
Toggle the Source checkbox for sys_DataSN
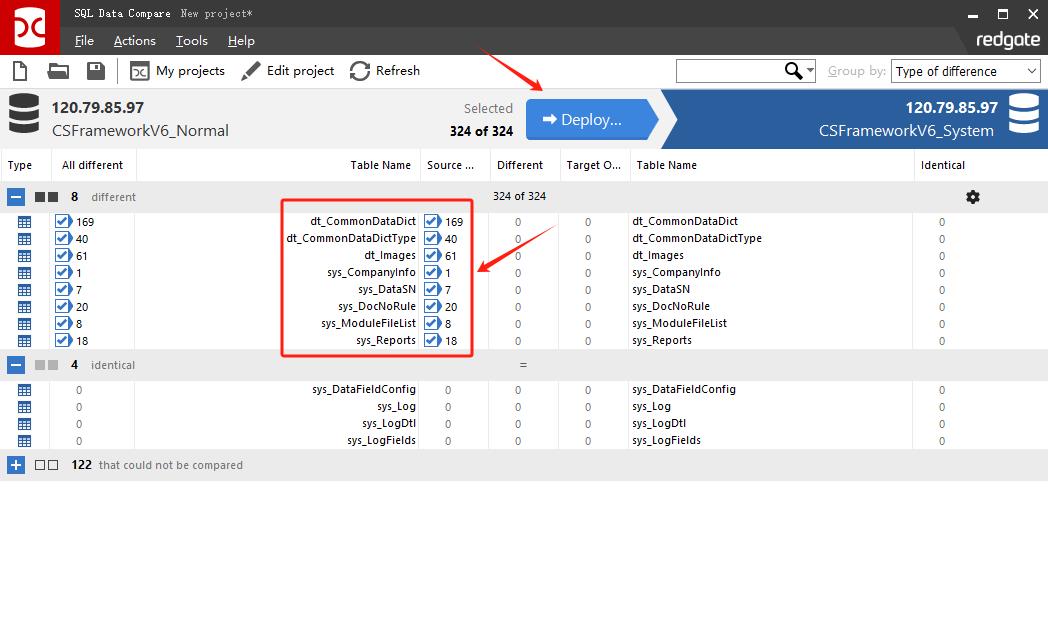[x=432, y=290]
